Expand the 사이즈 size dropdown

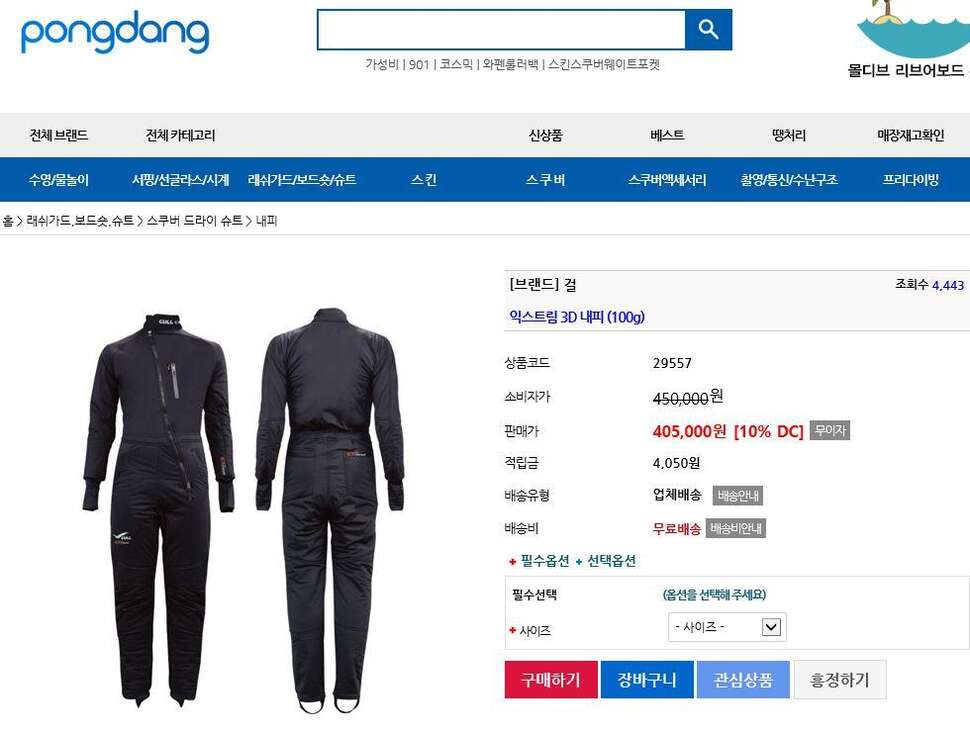point(727,627)
